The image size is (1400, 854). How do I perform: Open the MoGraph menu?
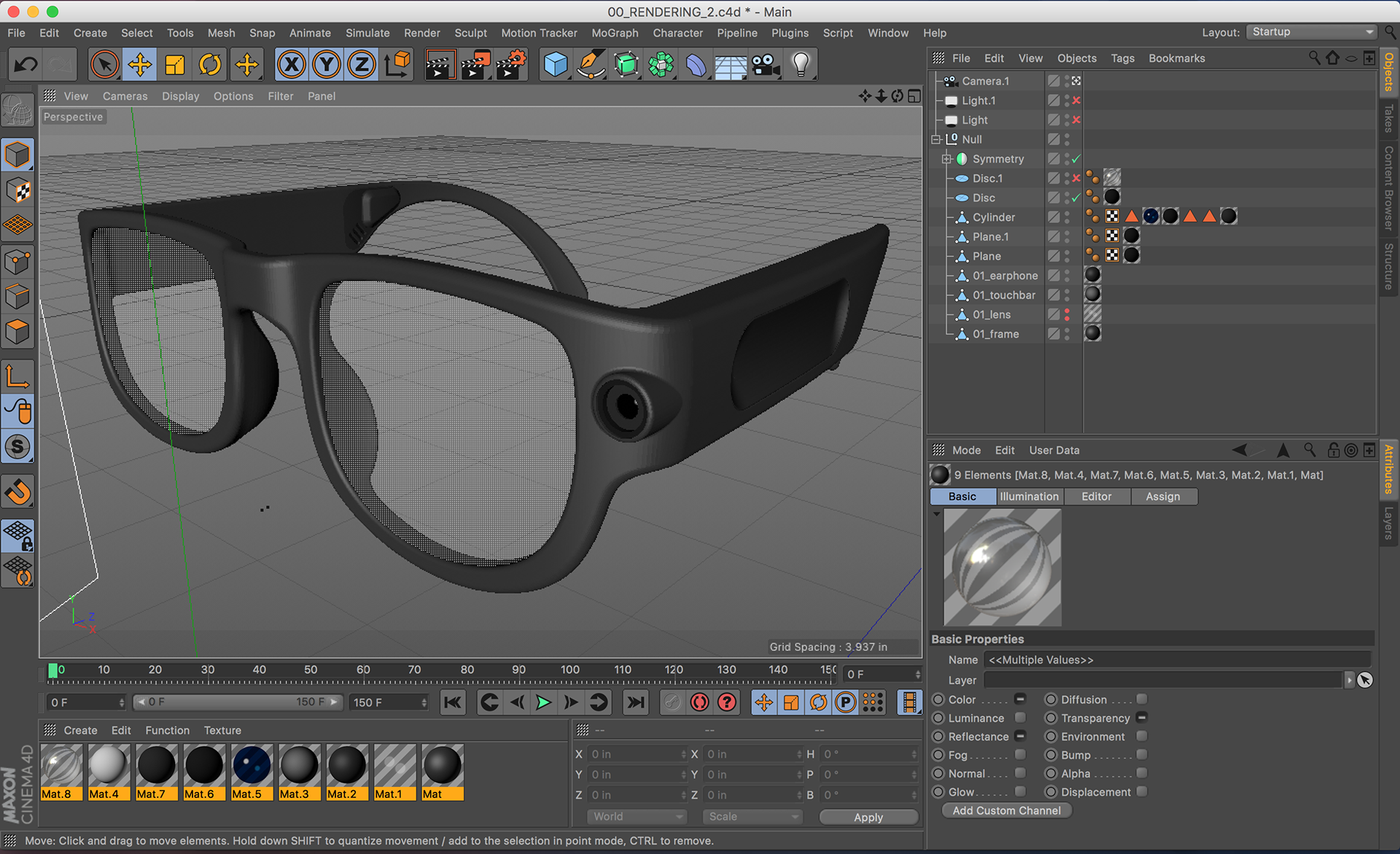614,33
